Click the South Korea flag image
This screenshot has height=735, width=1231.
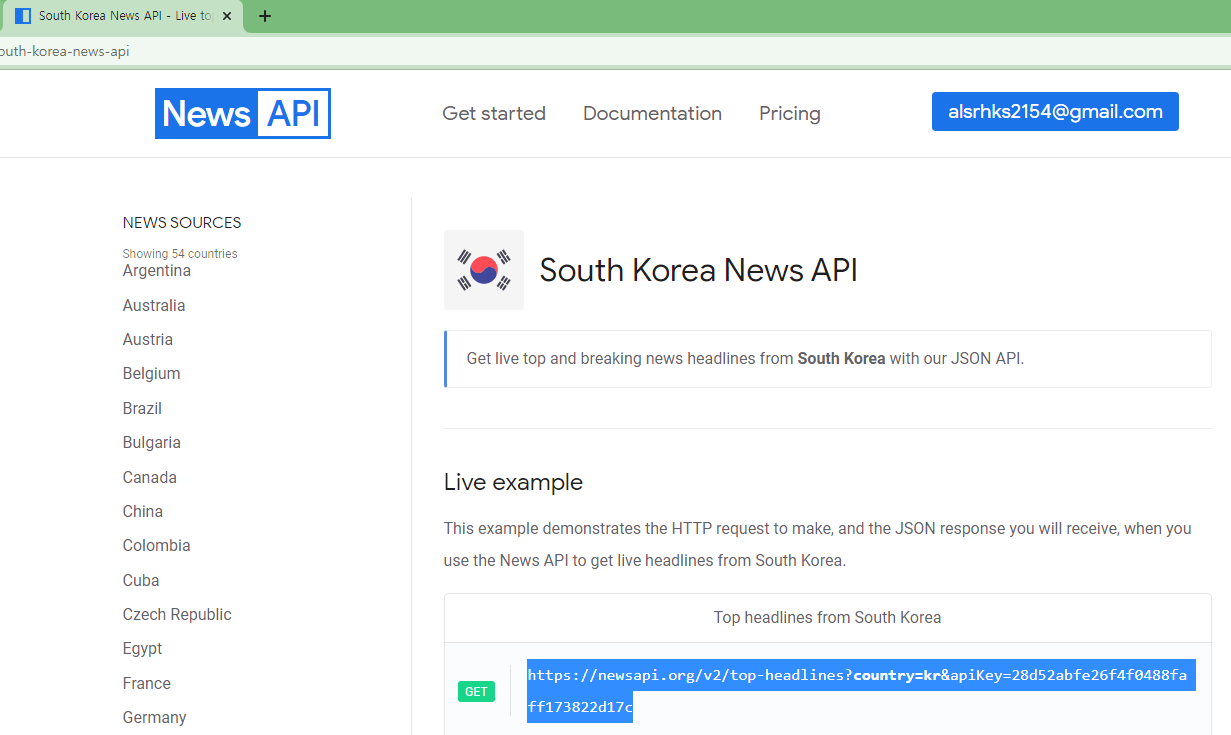pyautogui.click(x=484, y=270)
